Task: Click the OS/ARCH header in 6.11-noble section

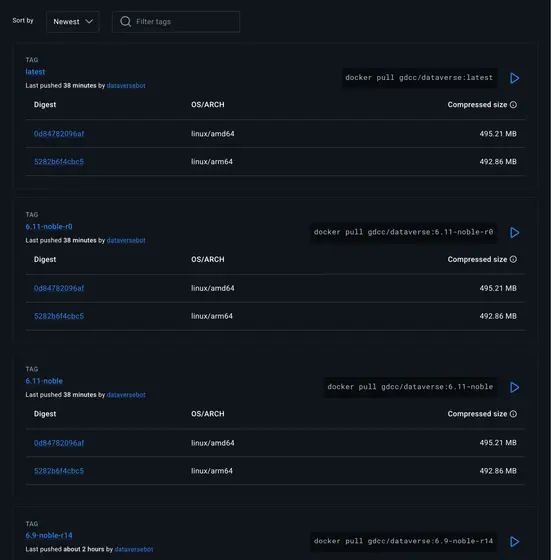Action: tap(208, 414)
